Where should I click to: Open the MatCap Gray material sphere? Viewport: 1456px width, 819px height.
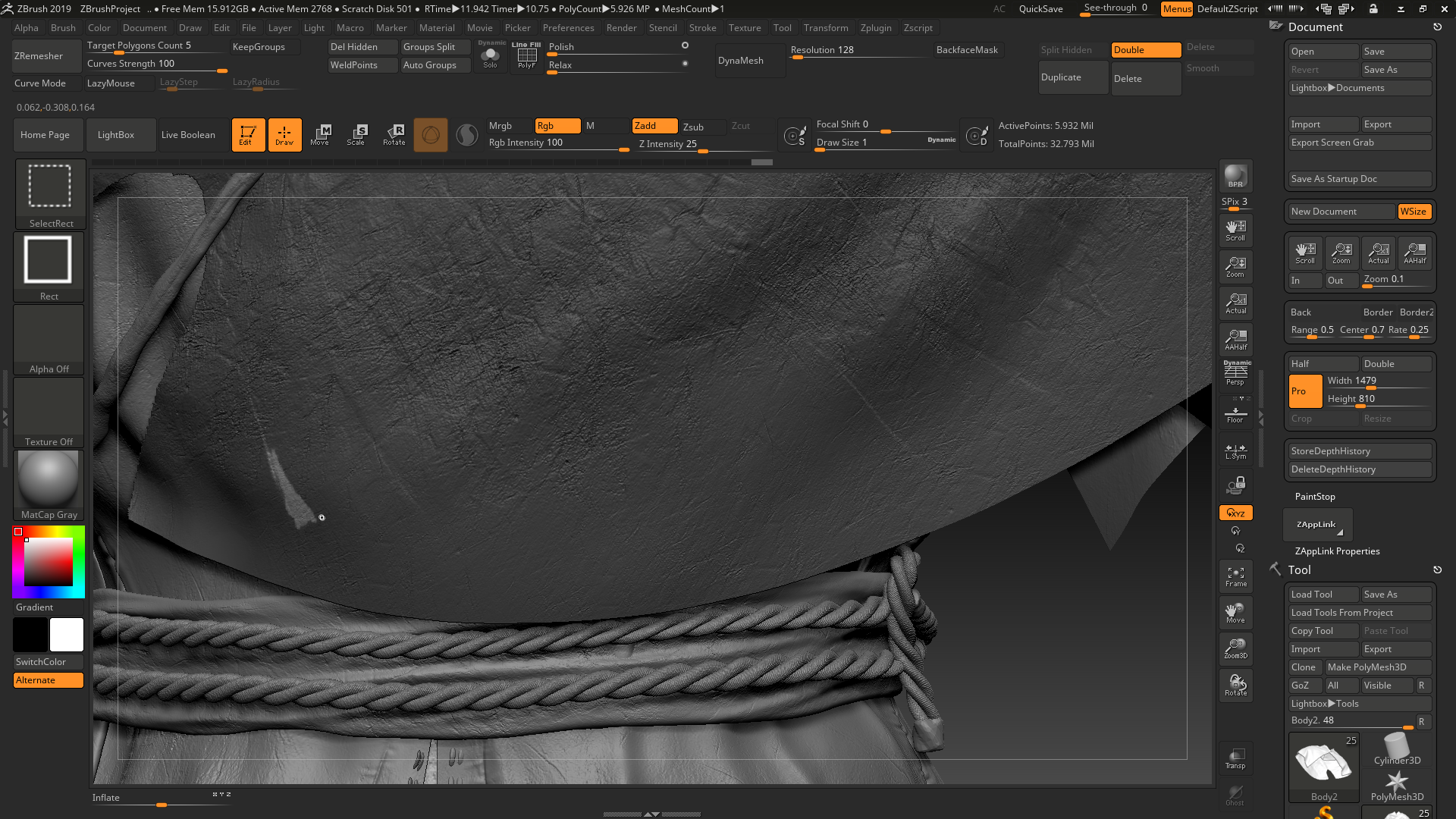pos(49,485)
